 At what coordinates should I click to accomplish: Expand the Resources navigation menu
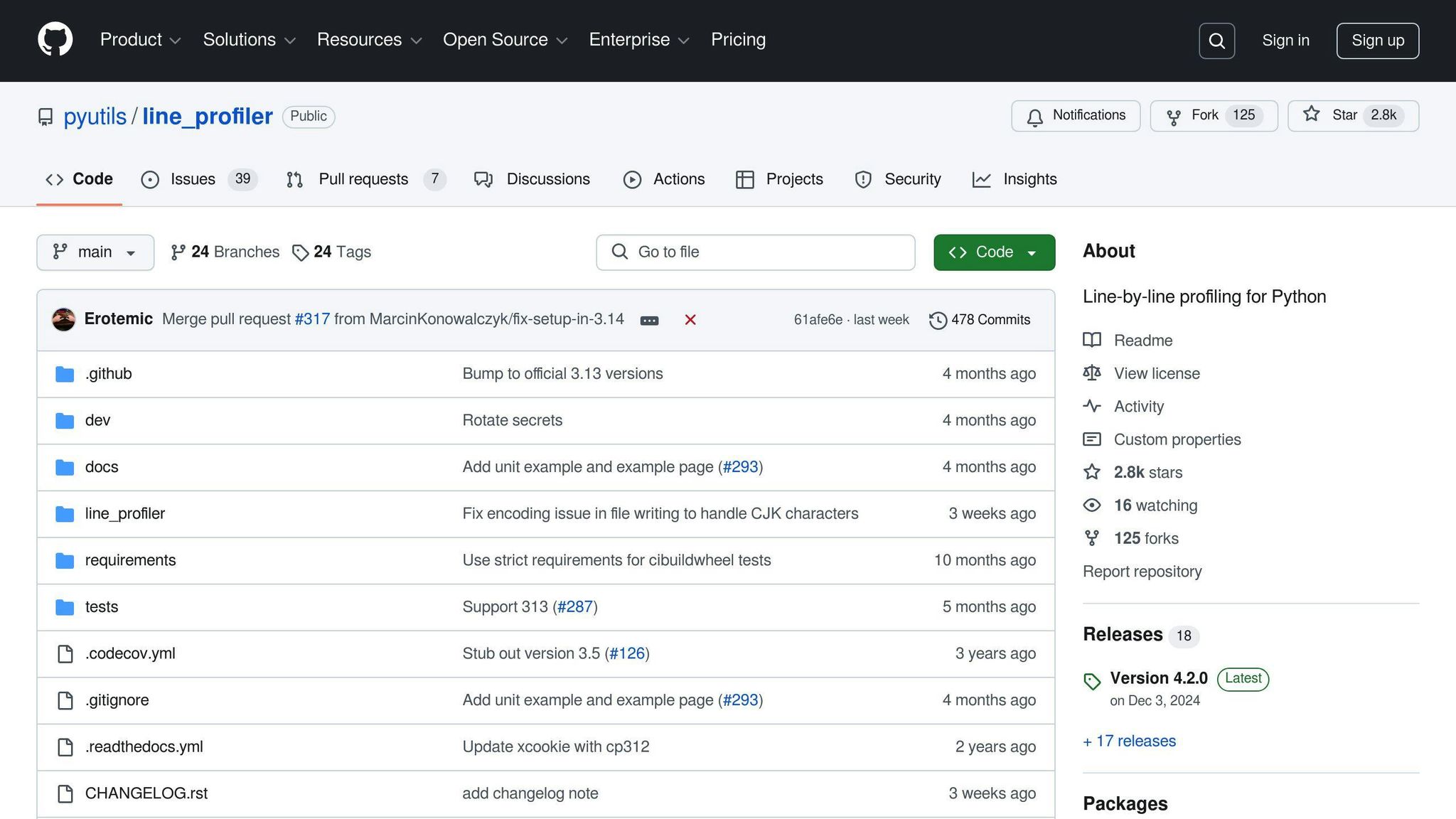pos(369,40)
